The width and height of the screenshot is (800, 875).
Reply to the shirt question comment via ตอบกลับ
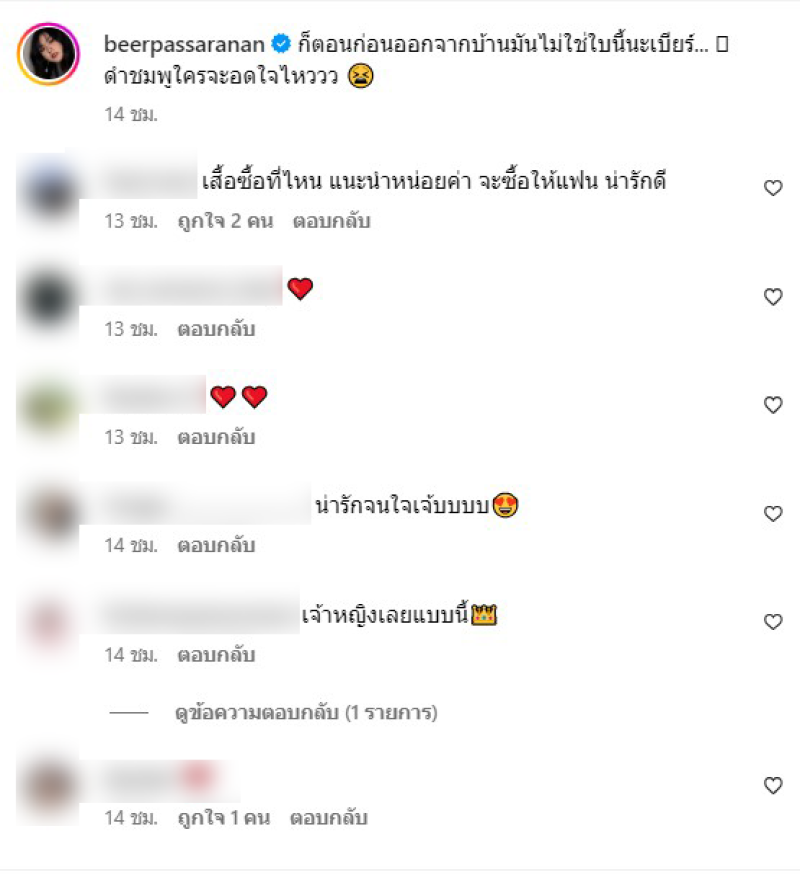331,221
